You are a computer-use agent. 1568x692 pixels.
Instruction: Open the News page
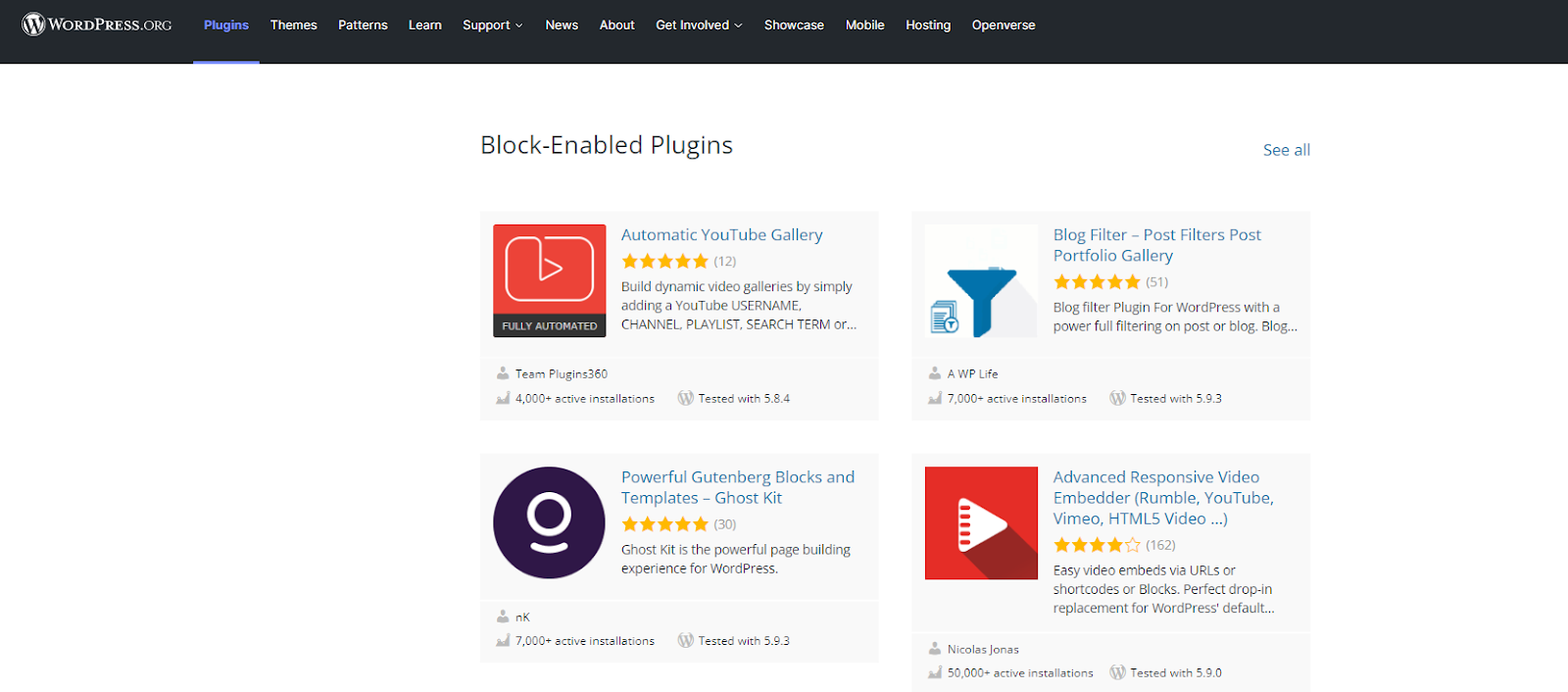562,25
